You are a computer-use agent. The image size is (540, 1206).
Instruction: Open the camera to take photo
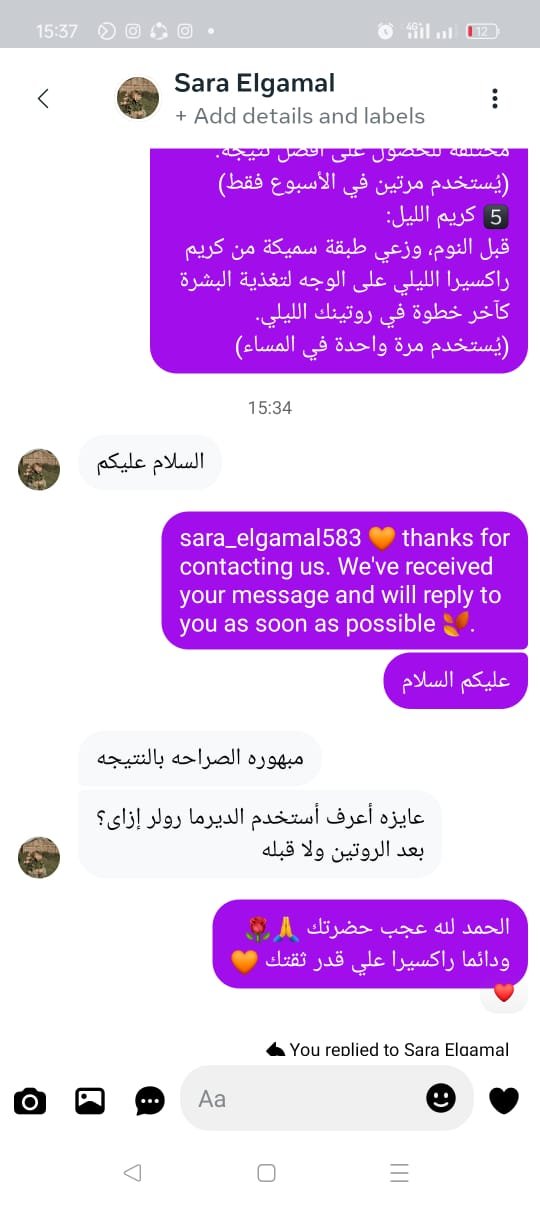(30, 1101)
